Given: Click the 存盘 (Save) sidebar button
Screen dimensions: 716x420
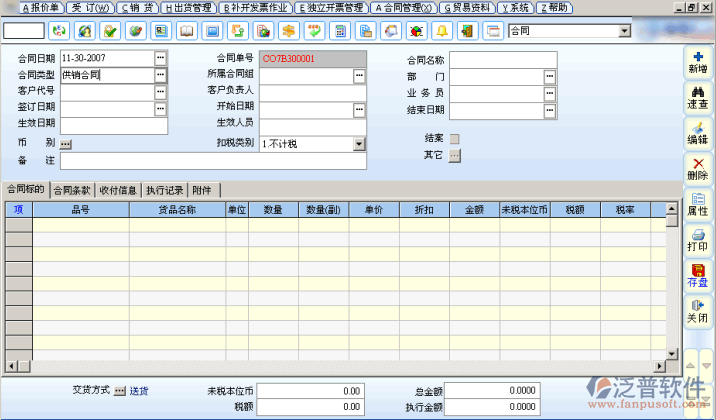Looking at the screenshot, I should [697, 275].
